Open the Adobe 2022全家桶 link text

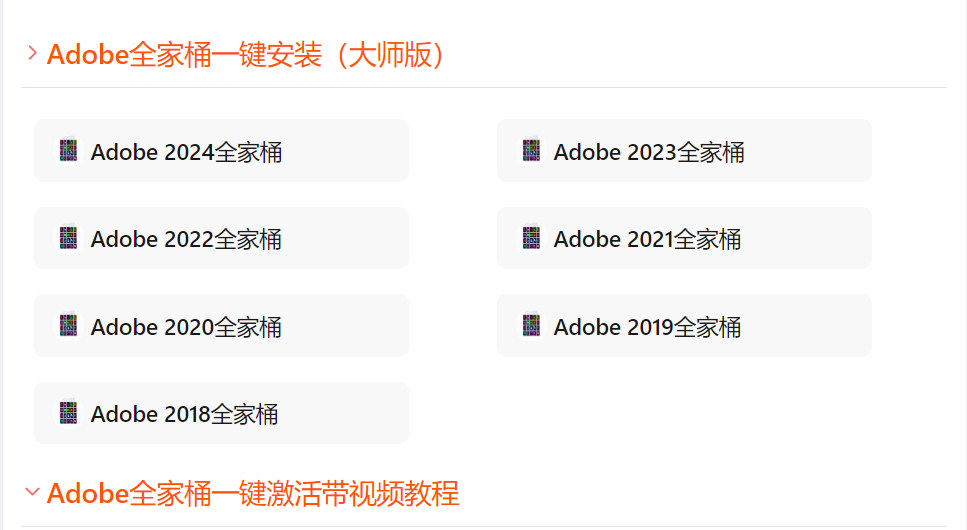pos(186,239)
